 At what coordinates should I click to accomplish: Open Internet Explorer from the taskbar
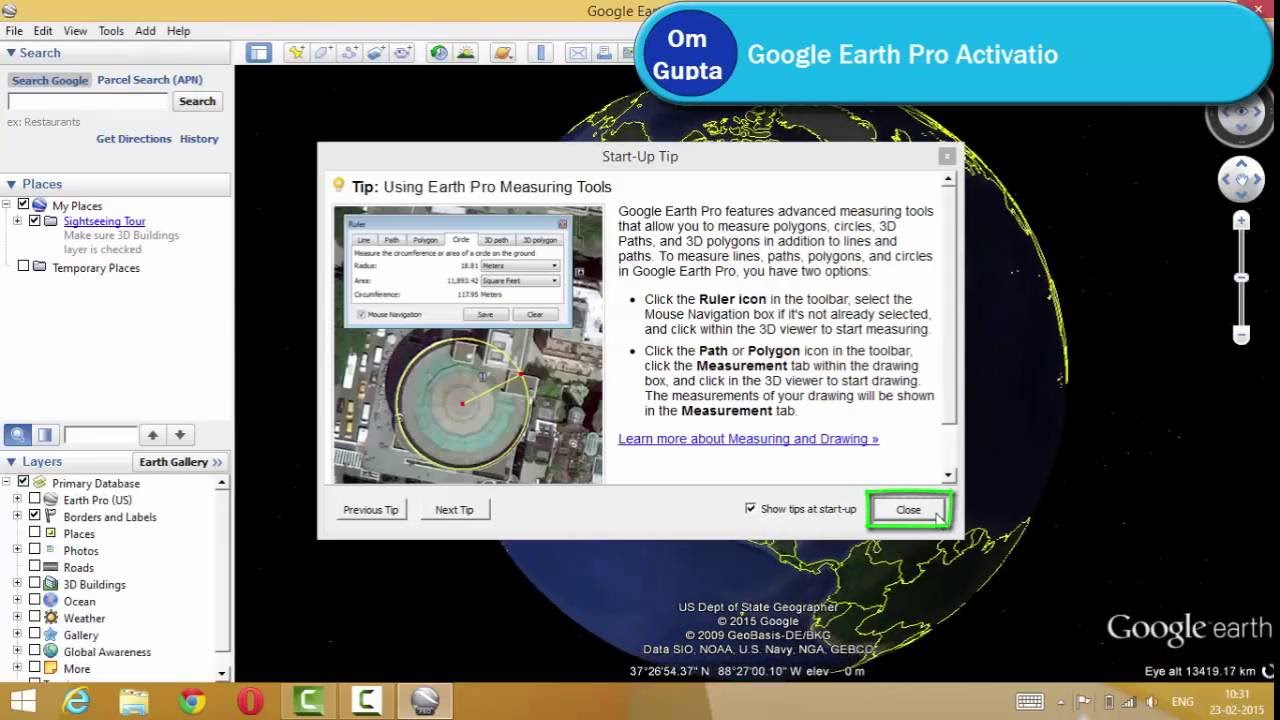coord(77,702)
